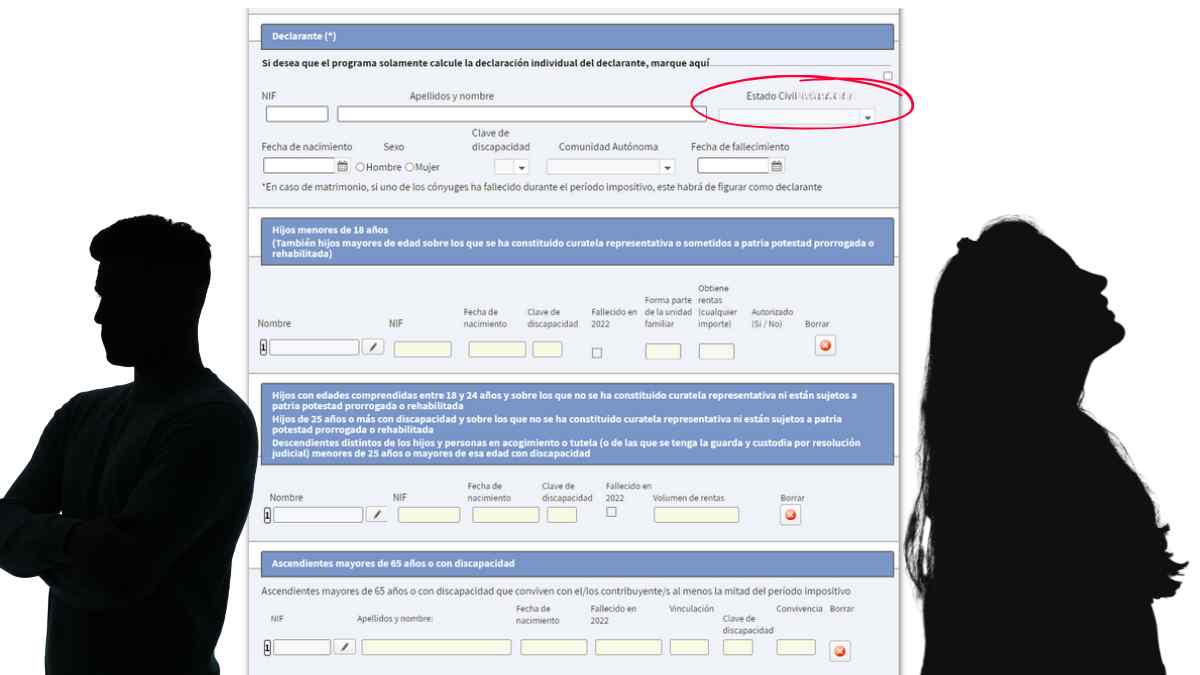Focus the NIF field of the minor child row
This screenshot has height=675, width=1200.
click(x=423, y=349)
